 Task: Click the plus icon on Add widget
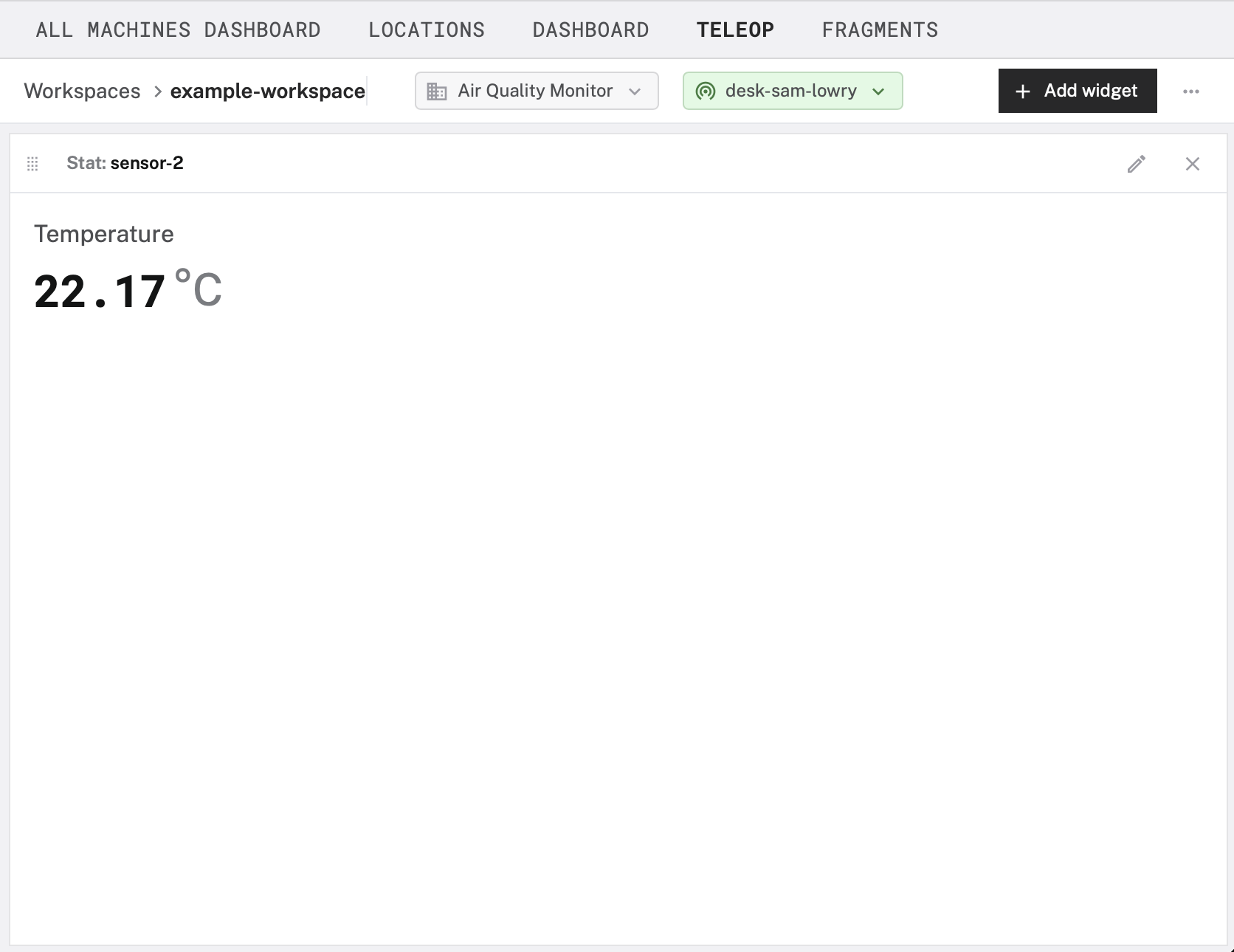(1022, 91)
